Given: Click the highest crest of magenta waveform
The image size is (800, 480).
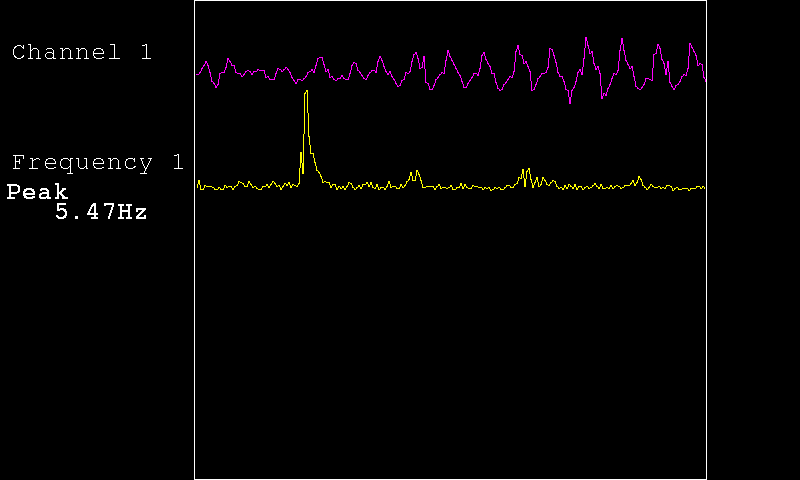Looking at the screenshot, I should 587,39.
